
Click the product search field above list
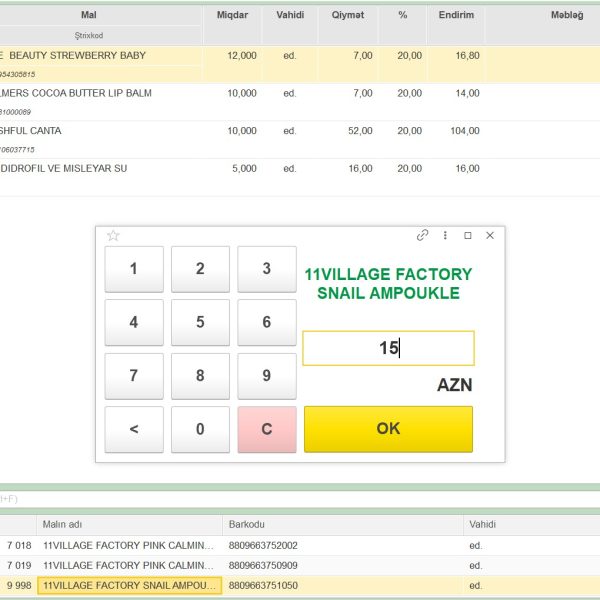point(300,499)
